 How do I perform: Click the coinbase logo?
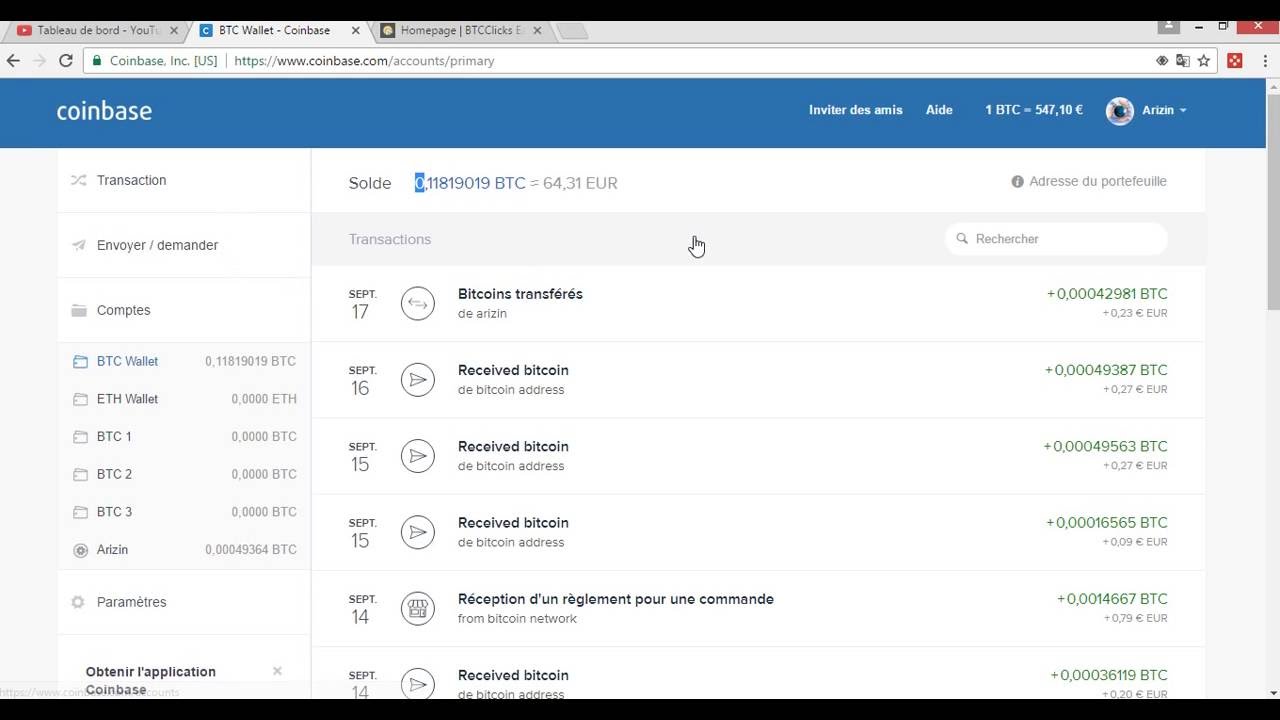coord(104,111)
